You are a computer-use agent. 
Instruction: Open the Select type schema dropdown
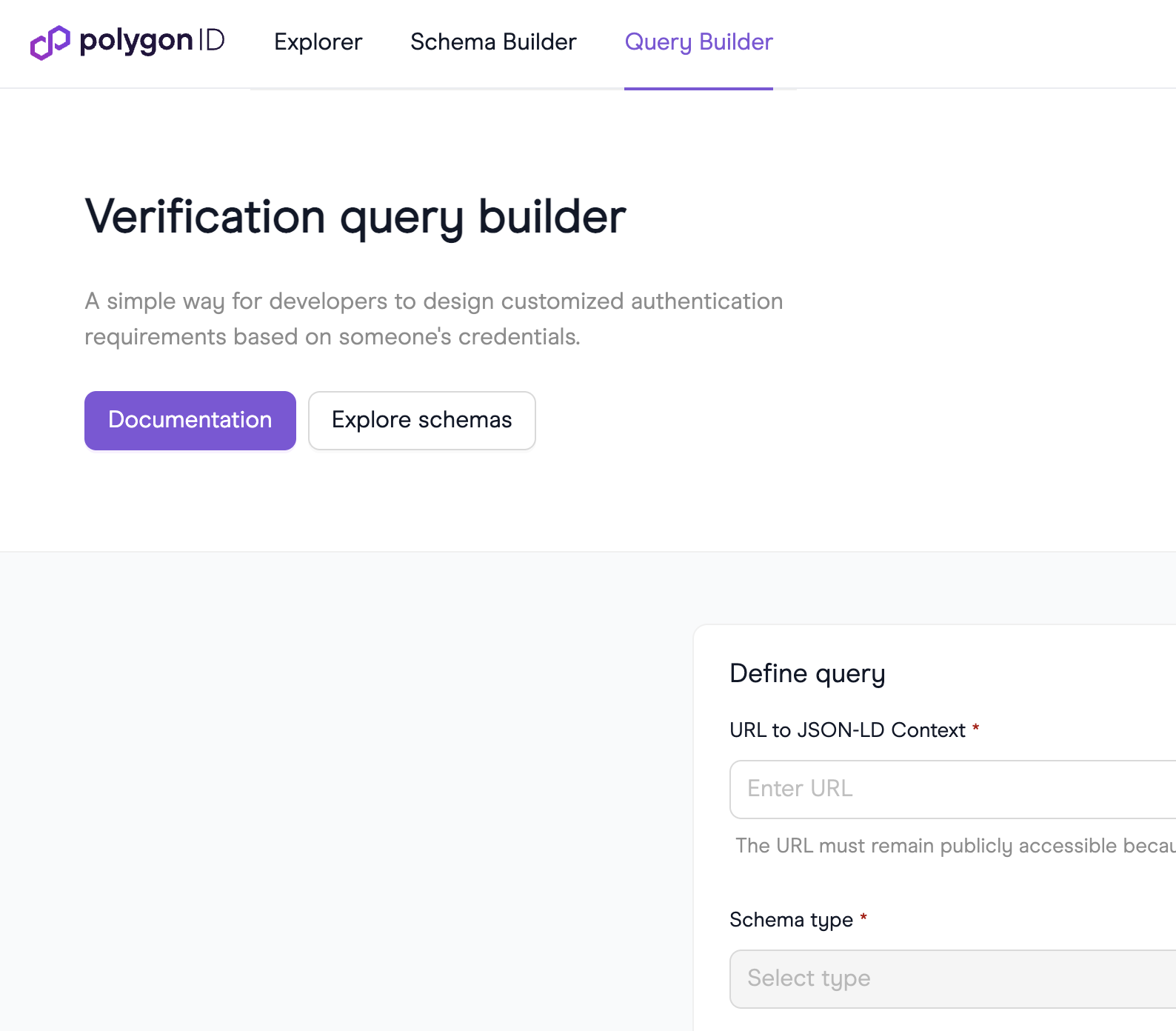[x=953, y=978]
